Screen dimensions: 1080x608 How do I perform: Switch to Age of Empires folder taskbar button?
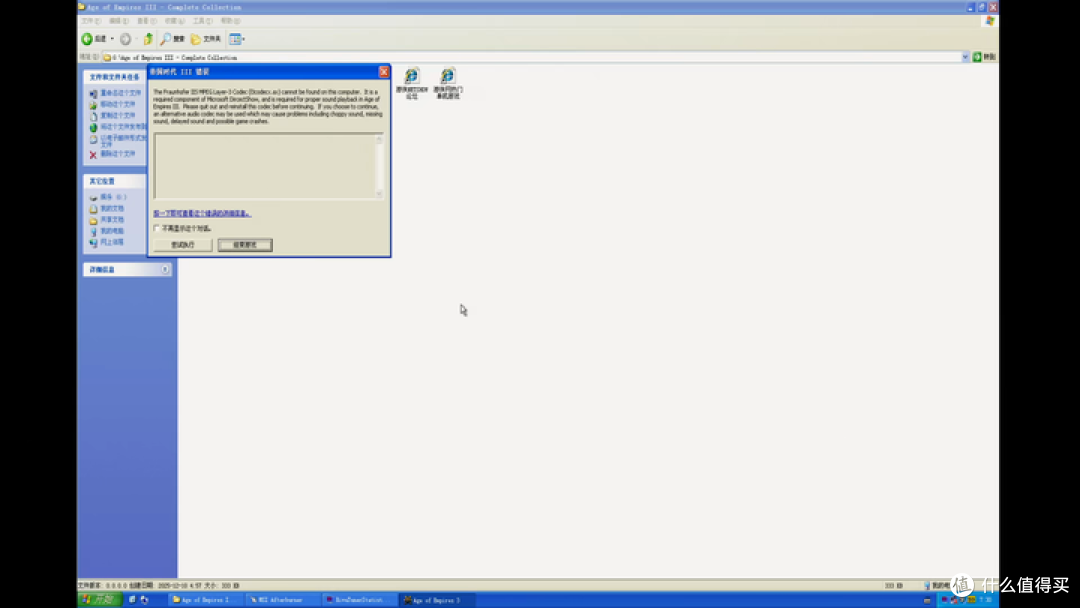click(x=204, y=600)
